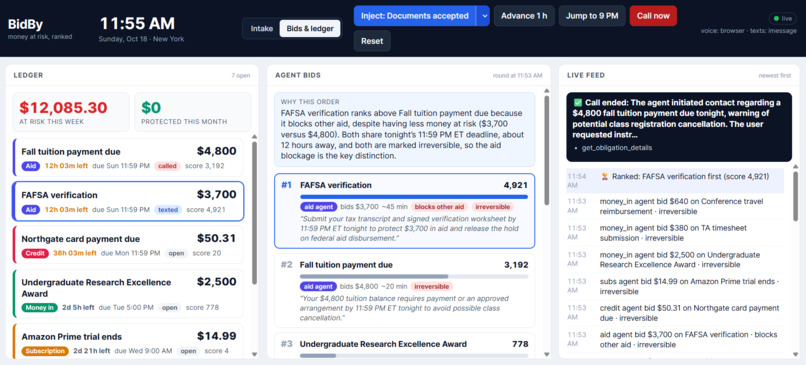Click the Why This Order explanation box
This screenshot has width=806, height=365.
(x=404, y=130)
